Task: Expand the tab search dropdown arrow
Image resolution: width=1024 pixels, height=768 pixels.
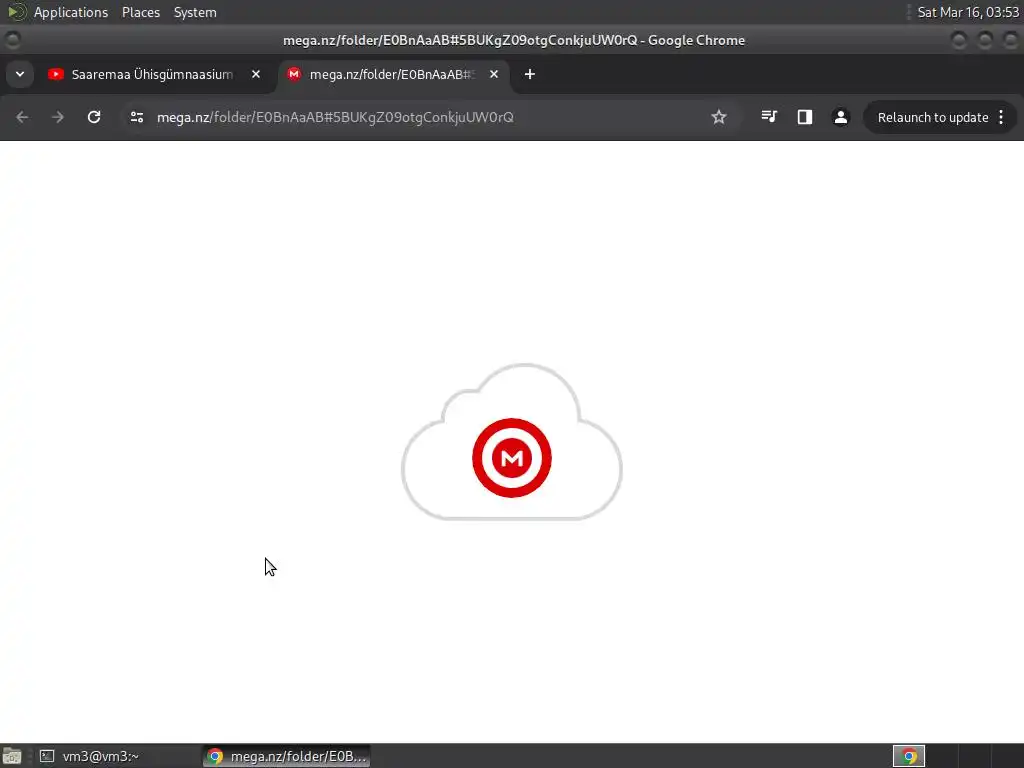Action: (20, 74)
